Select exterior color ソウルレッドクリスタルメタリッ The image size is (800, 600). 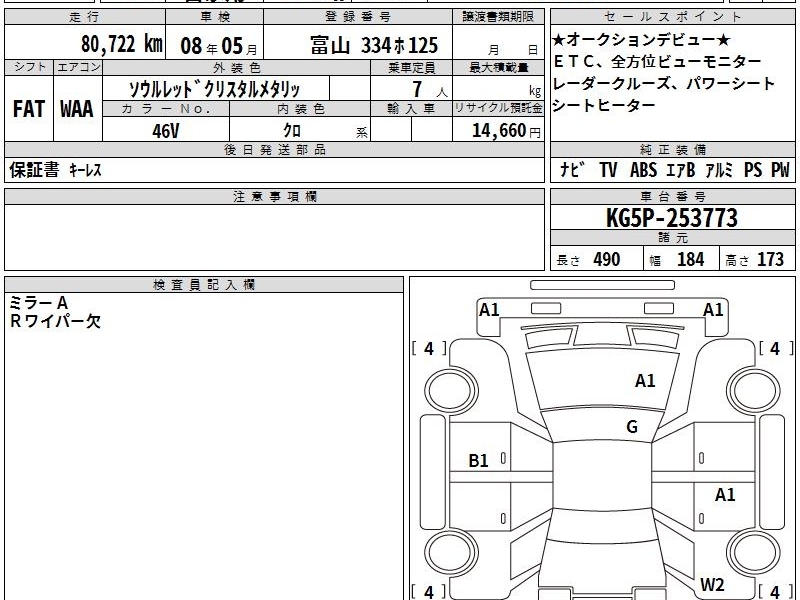(214, 89)
